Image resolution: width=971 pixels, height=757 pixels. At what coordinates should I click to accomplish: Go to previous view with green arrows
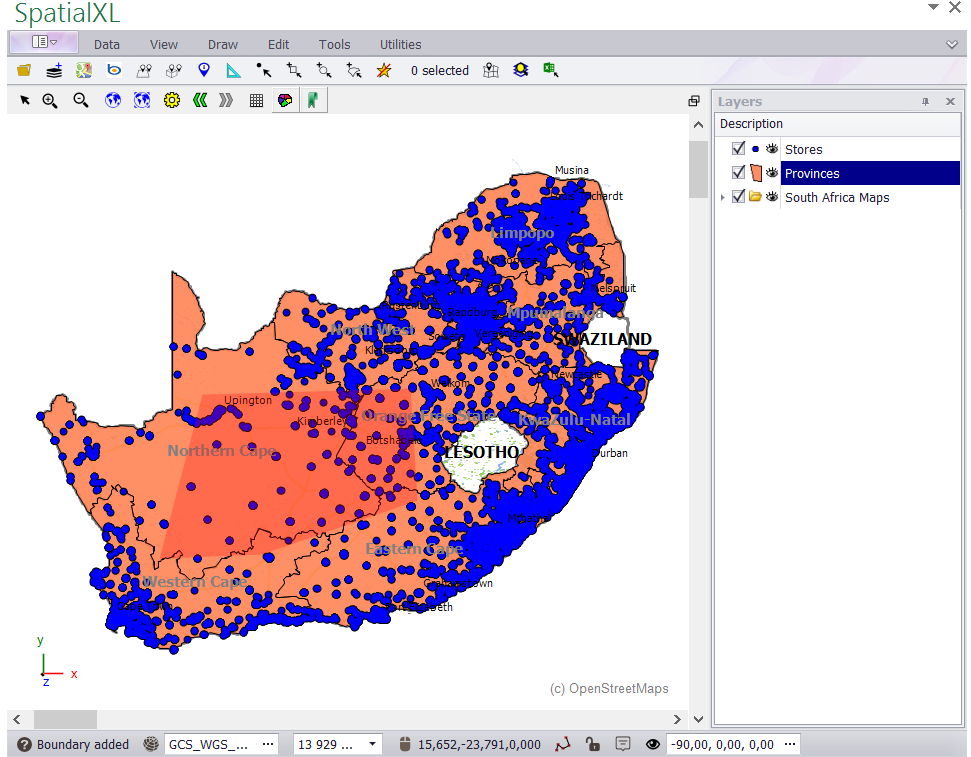[x=200, y=100]
